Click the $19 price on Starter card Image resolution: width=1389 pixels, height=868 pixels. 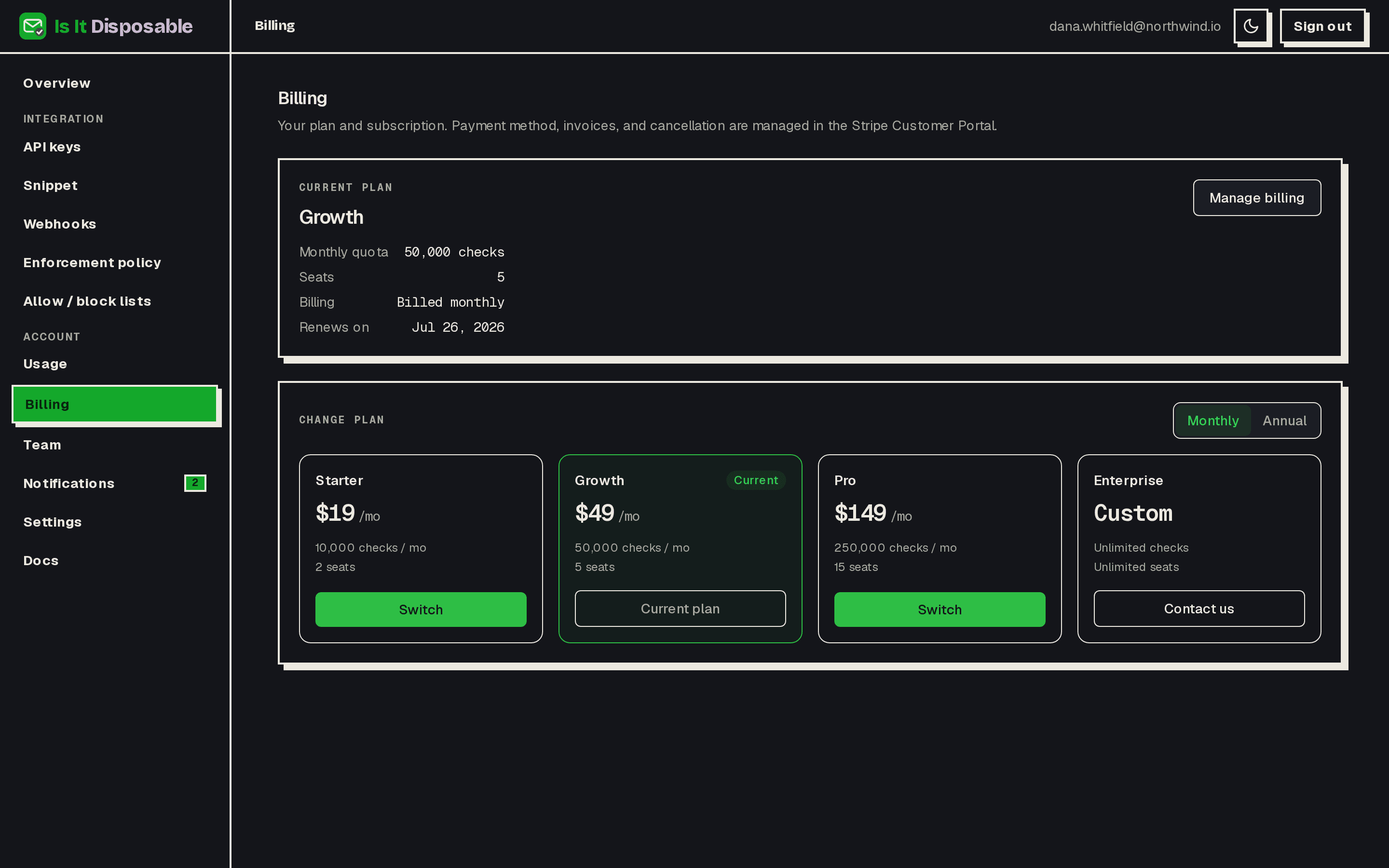click(335, 513)
